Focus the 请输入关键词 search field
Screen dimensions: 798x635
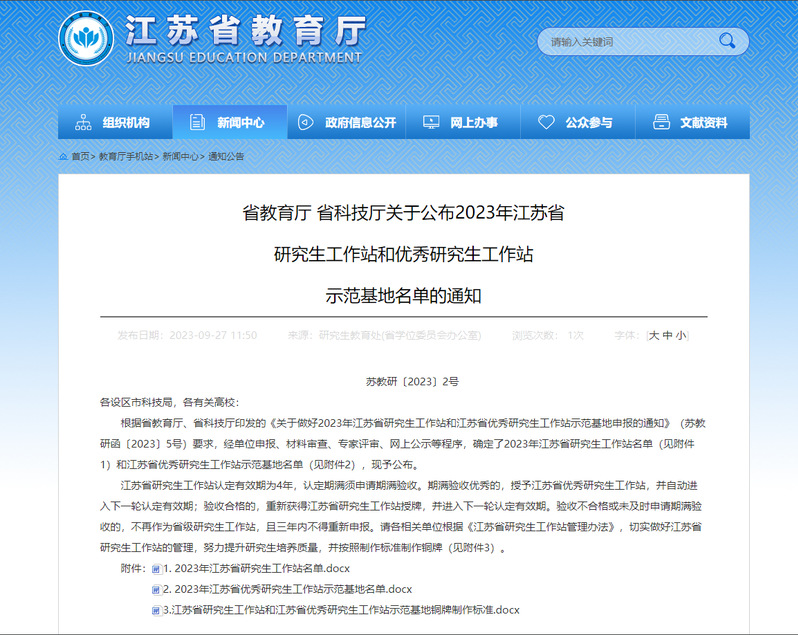click(625, 41)
